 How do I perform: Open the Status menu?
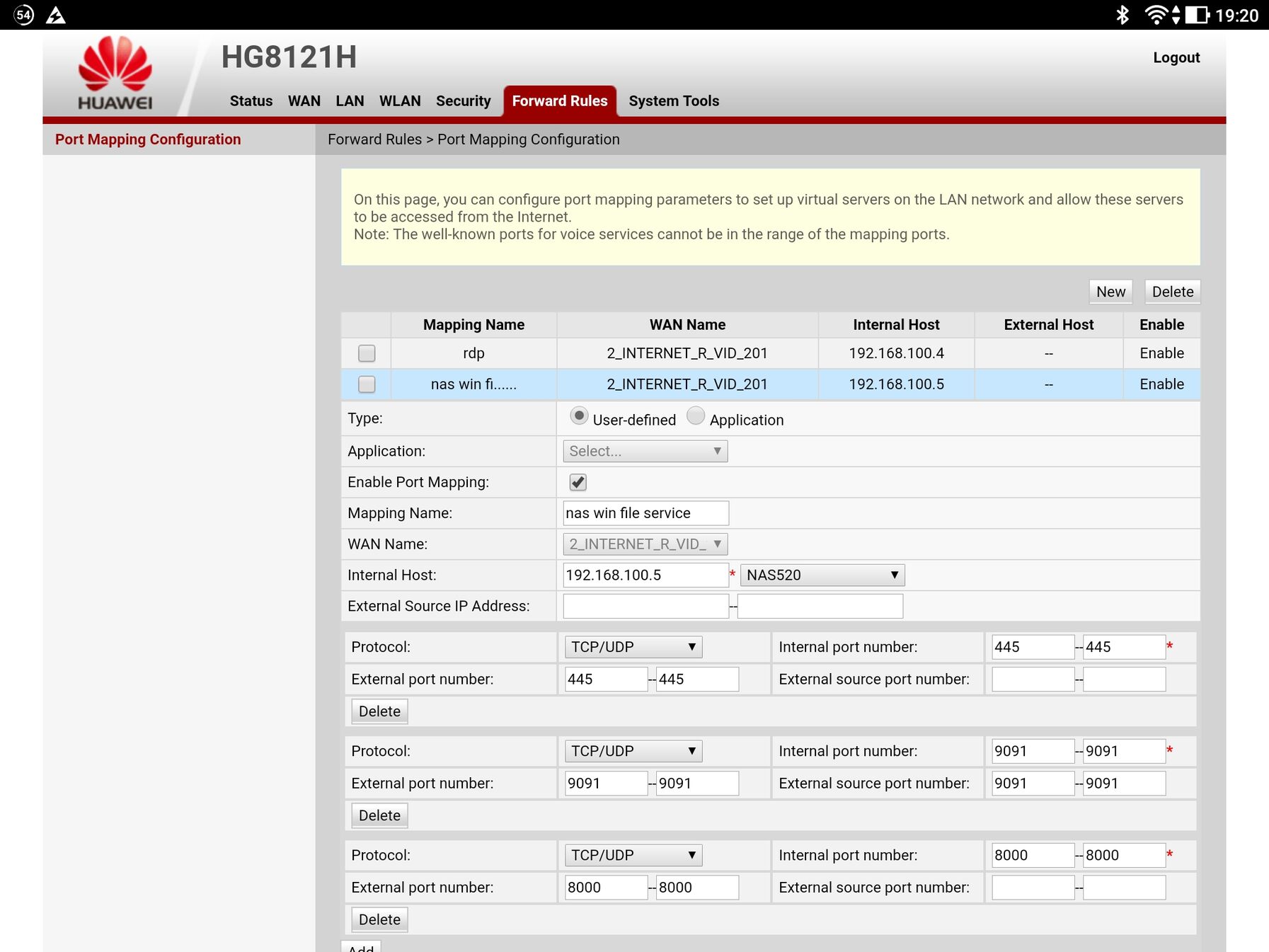(251, 101)
